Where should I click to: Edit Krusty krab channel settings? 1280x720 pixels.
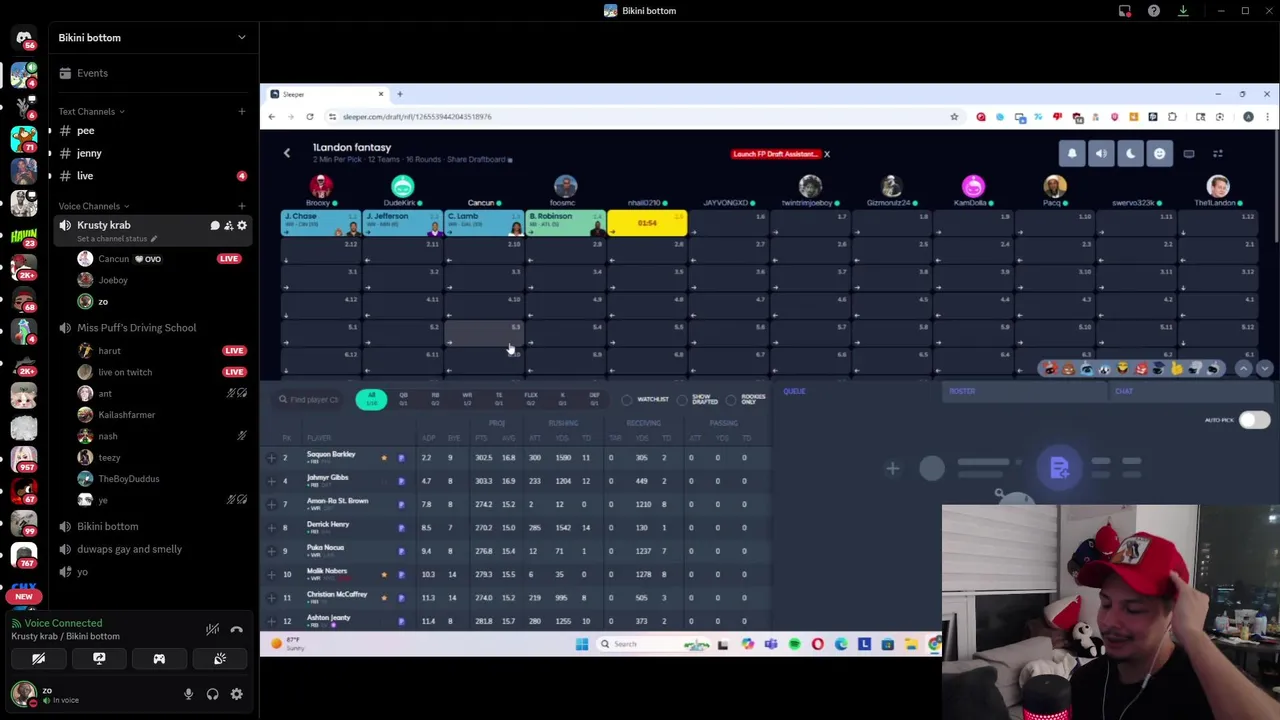tap(241, 226)
